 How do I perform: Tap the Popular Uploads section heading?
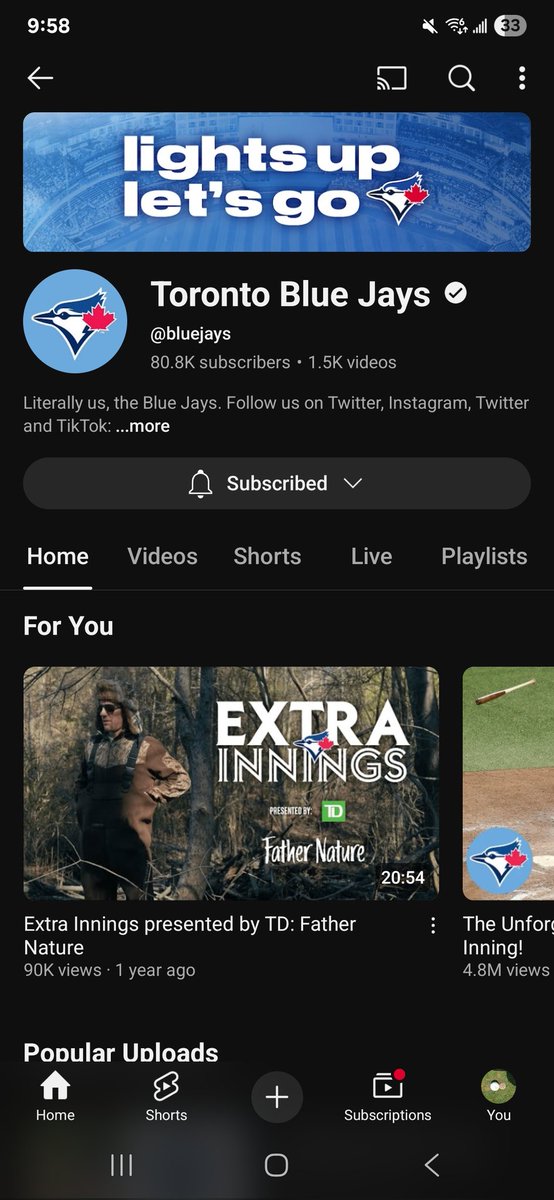coord(120,1052)
